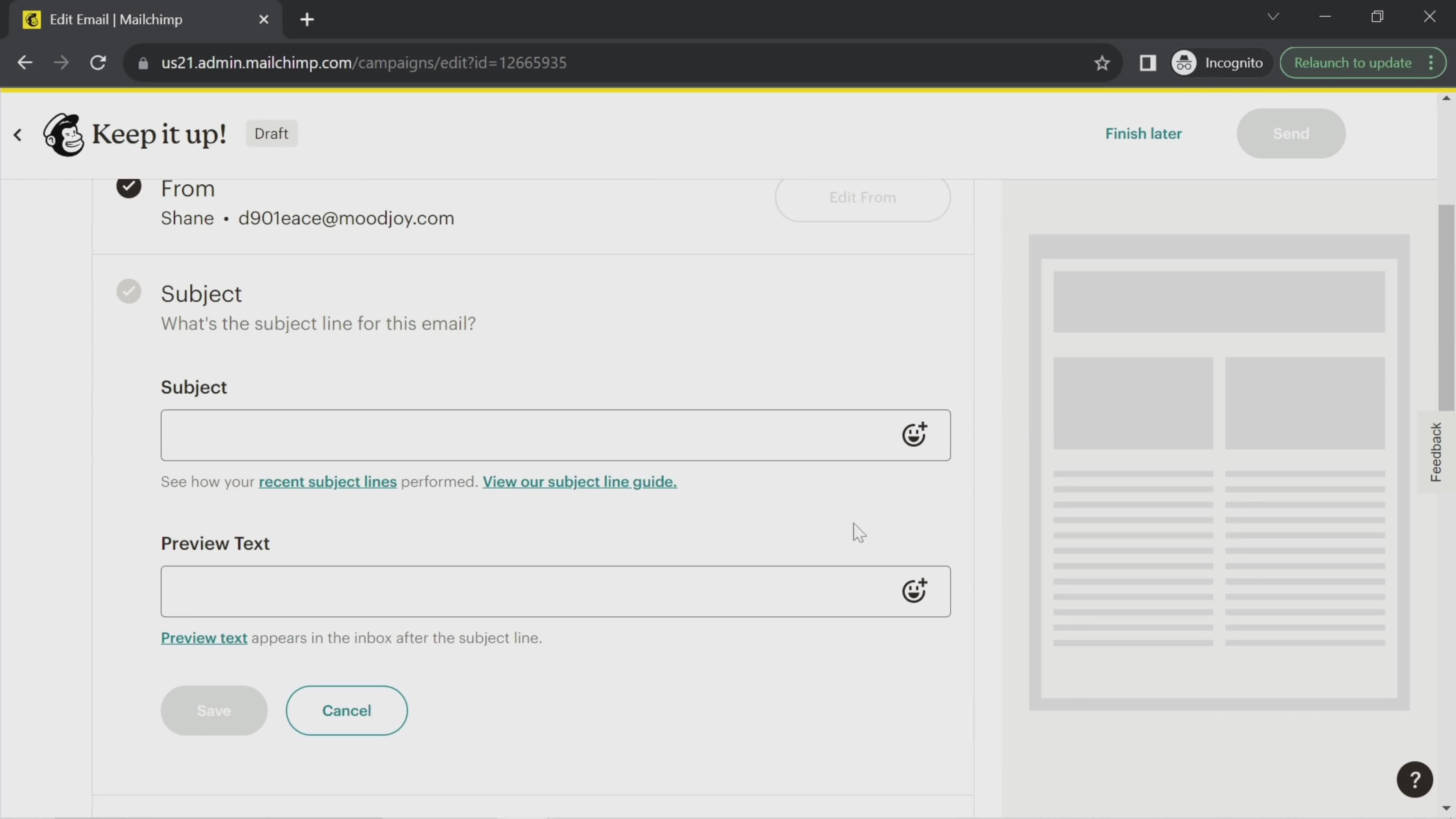Click the Mailchimp logo icon top left

[x=62, y=133]
